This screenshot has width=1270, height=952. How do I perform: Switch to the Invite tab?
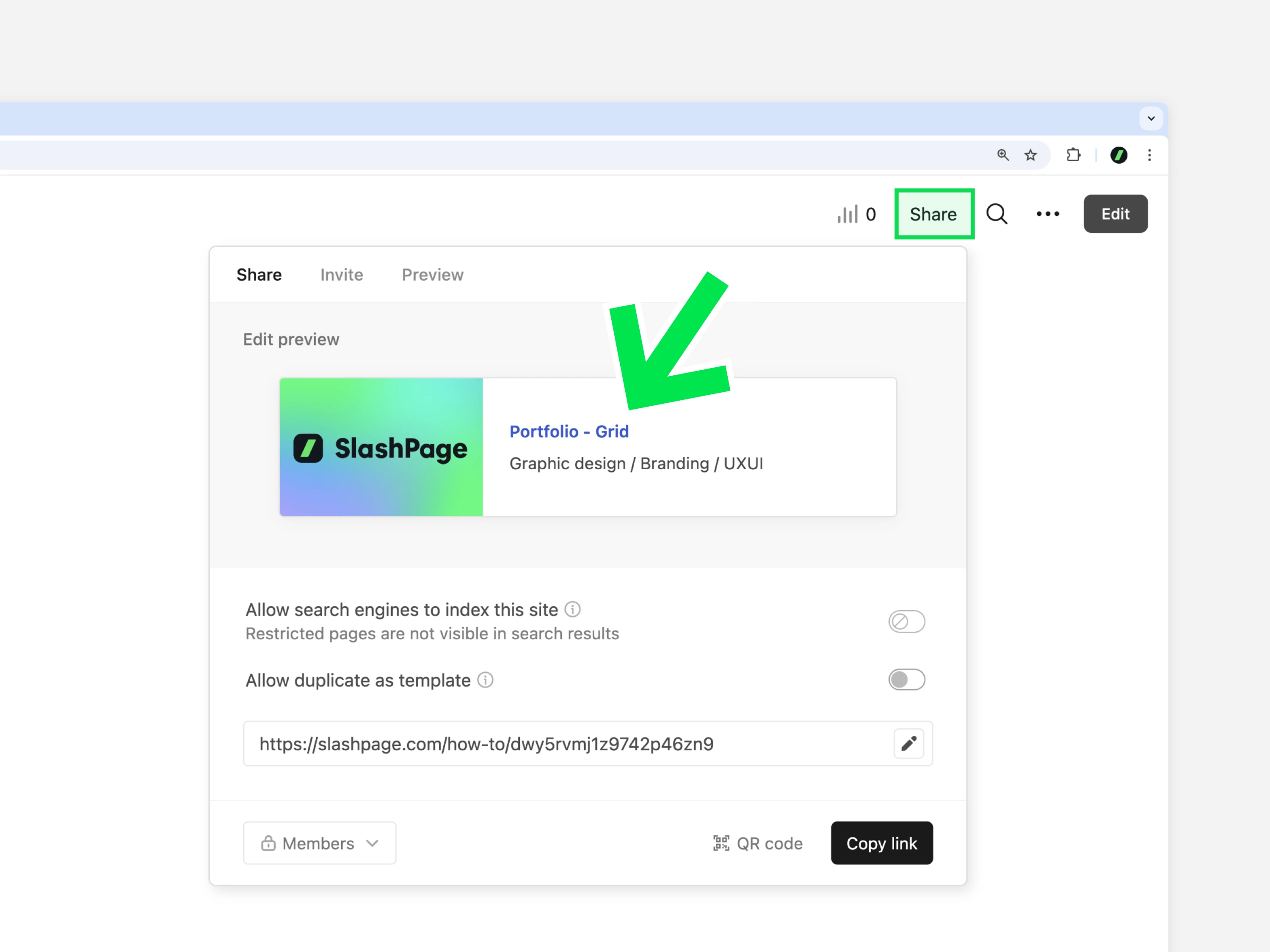(342, 275)
